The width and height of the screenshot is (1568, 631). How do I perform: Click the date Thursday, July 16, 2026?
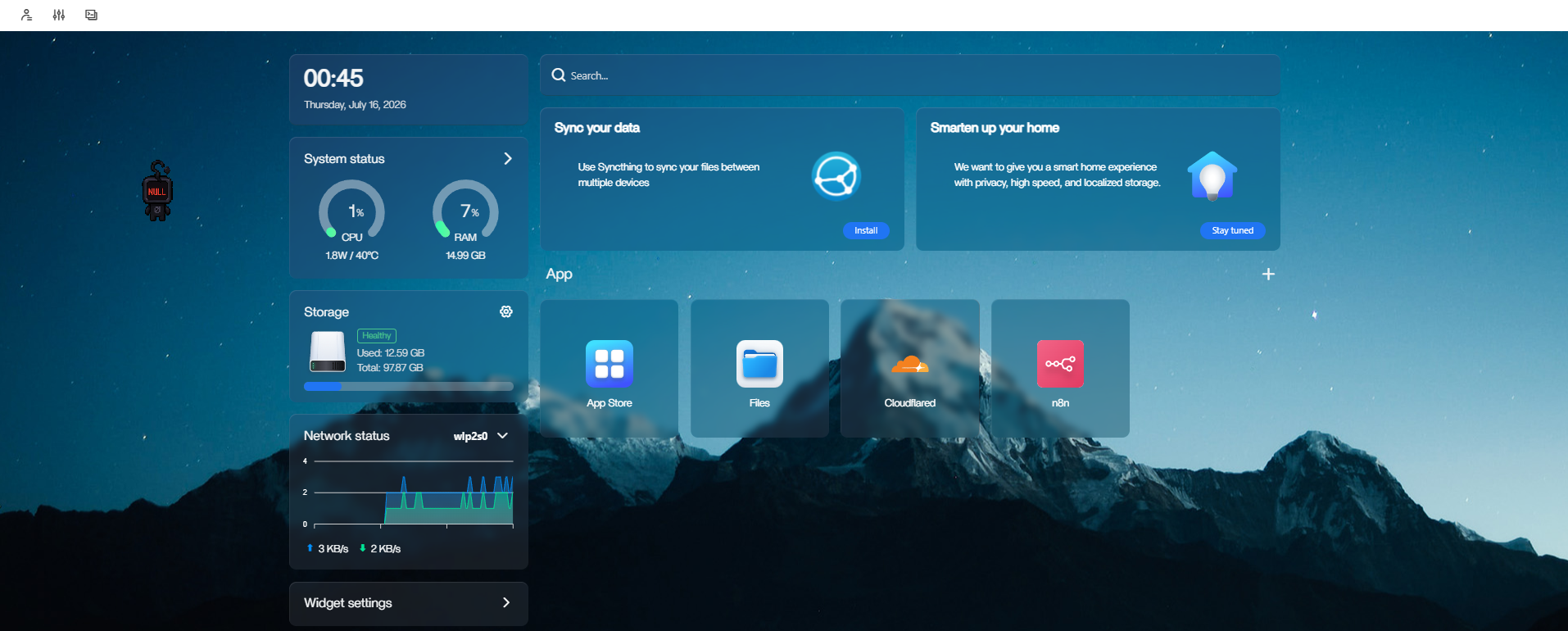click(355, 105)
